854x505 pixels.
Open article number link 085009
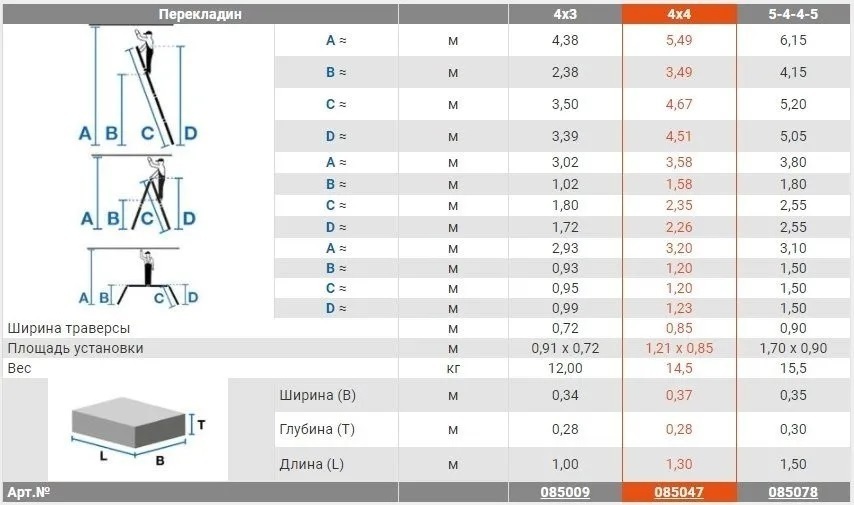click(x=565, y=492)
